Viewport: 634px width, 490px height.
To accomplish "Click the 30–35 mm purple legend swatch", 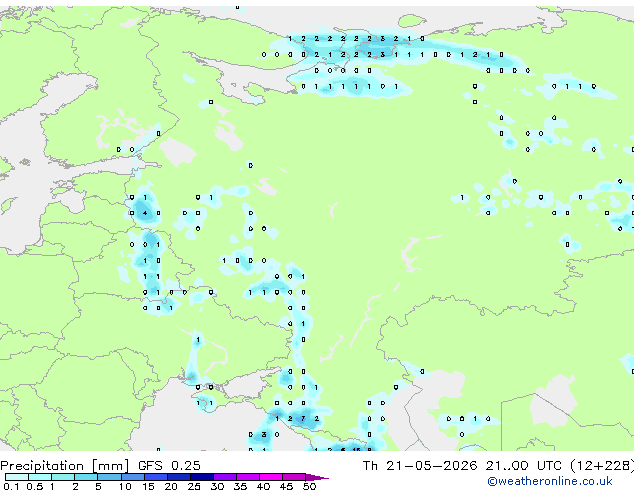I will [x=224, y=477].
